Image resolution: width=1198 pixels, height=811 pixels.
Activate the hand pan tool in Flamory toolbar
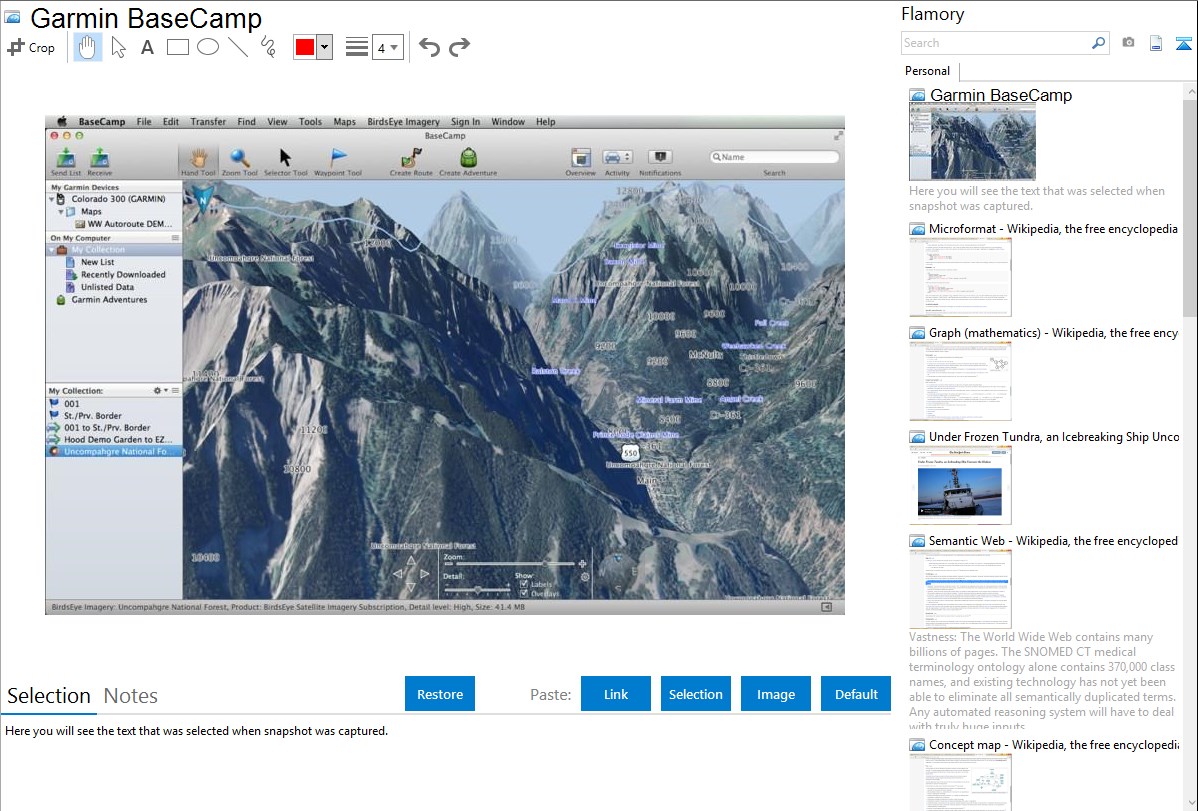[x=87, y=47]
